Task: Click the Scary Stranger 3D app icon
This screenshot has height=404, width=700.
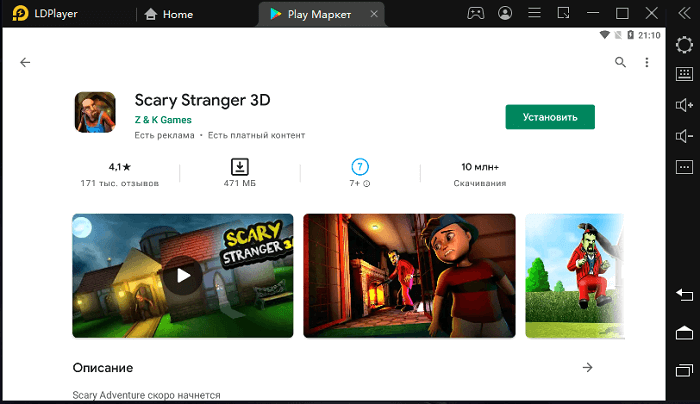Action: click(95, 112)
